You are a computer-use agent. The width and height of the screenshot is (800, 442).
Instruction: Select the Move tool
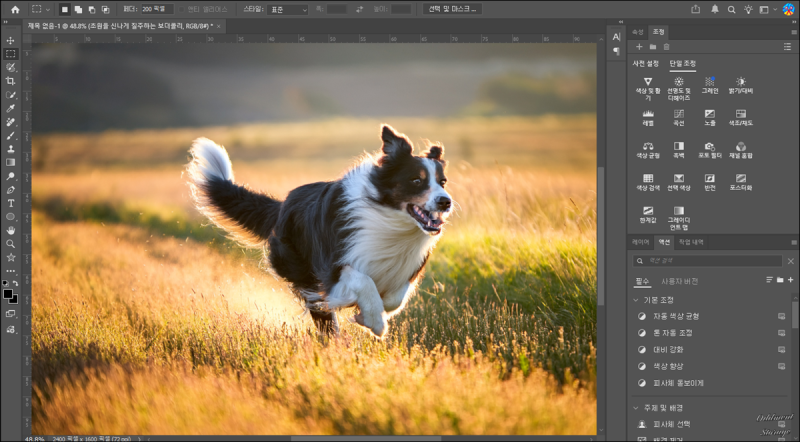point(10,40)
